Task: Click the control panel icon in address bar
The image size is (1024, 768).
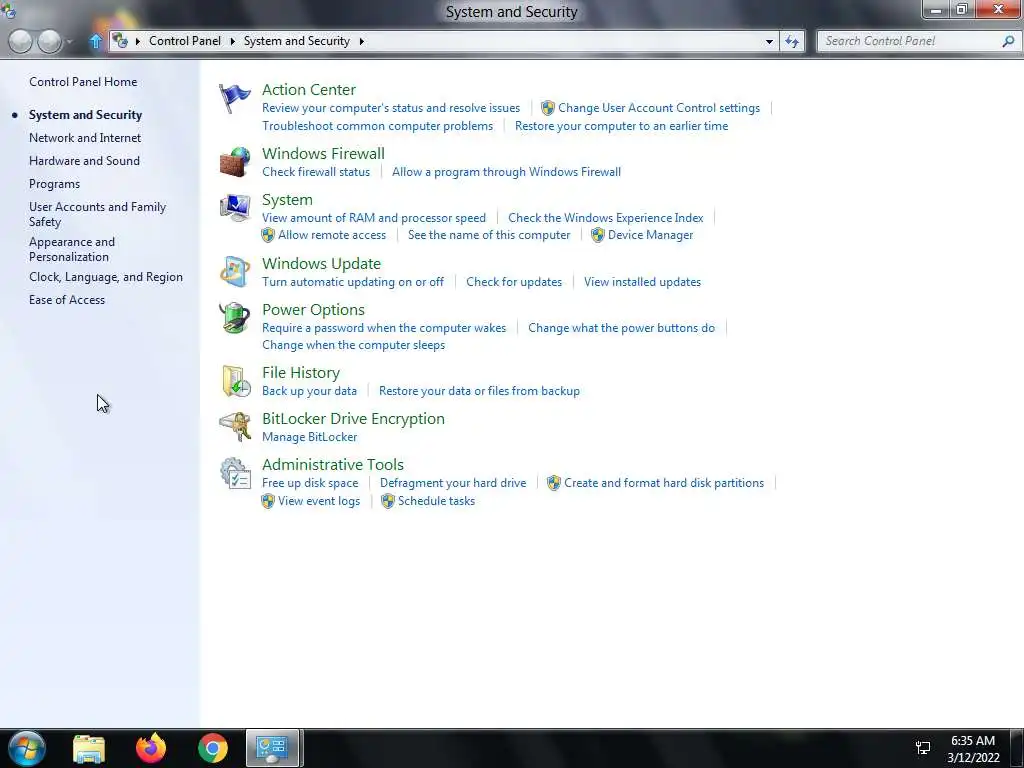Action: [120, 40]
